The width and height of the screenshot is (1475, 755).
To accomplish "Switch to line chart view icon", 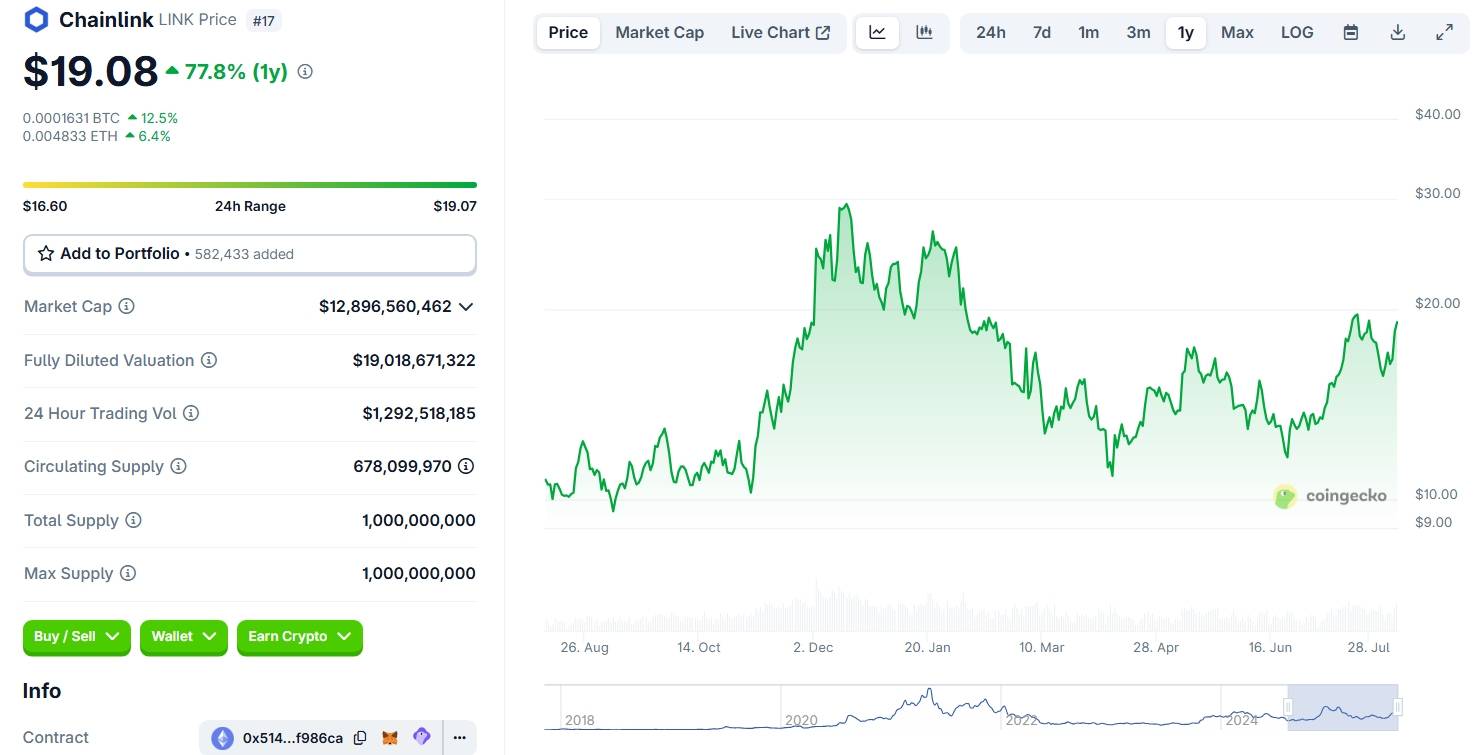I will tap(877, 32).
